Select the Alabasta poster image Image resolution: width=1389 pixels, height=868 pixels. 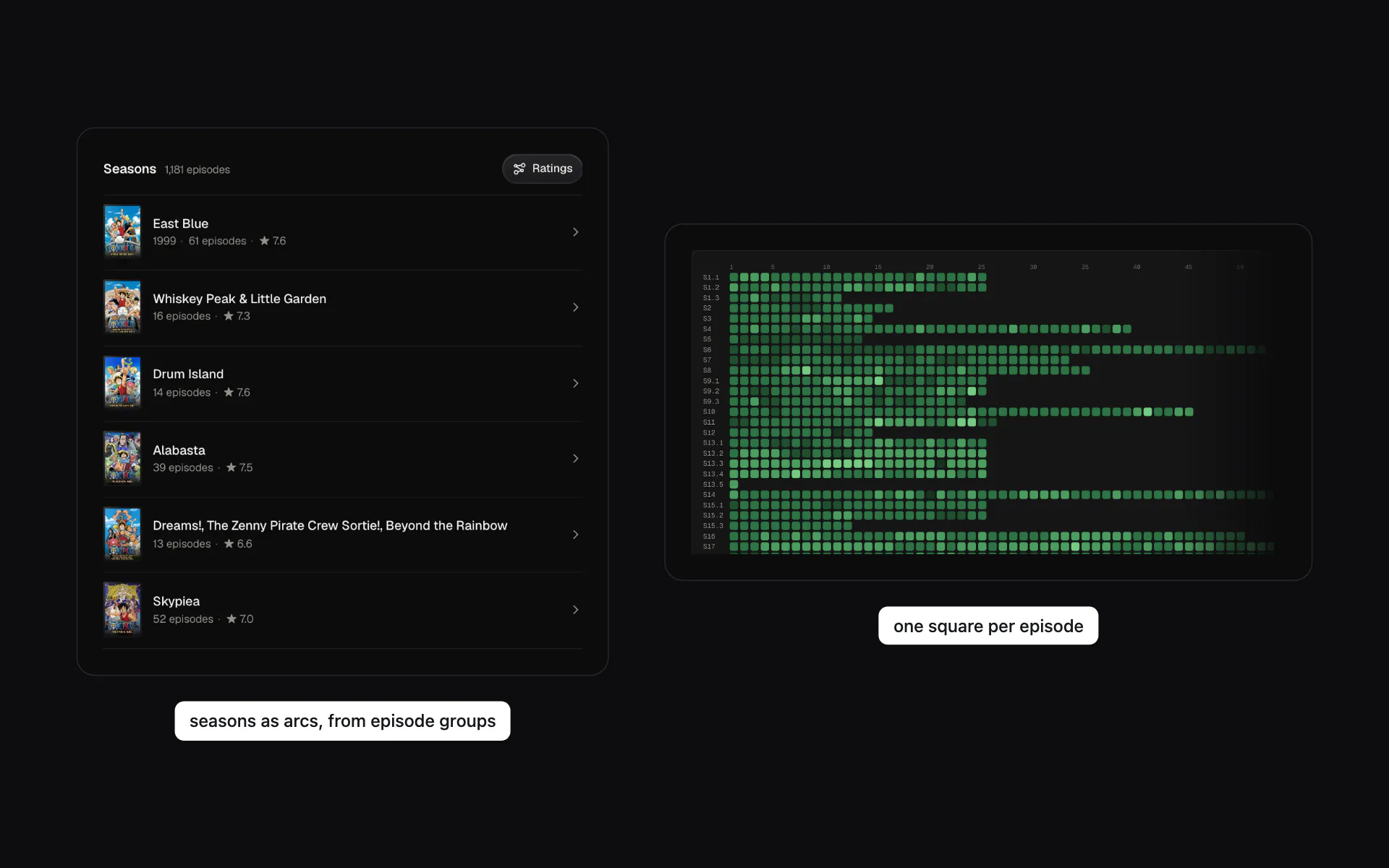(122, 458)
